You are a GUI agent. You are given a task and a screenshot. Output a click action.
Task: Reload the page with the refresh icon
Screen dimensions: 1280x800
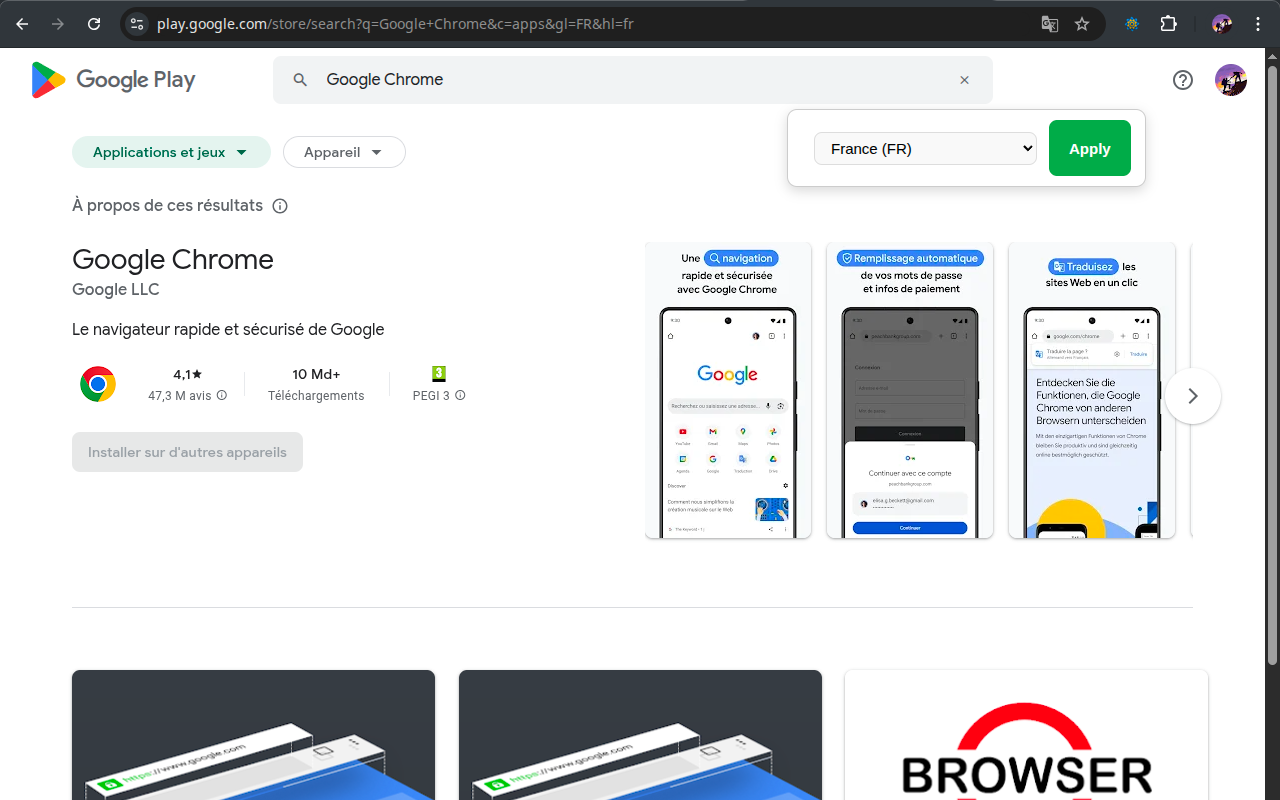click(94, 24)
